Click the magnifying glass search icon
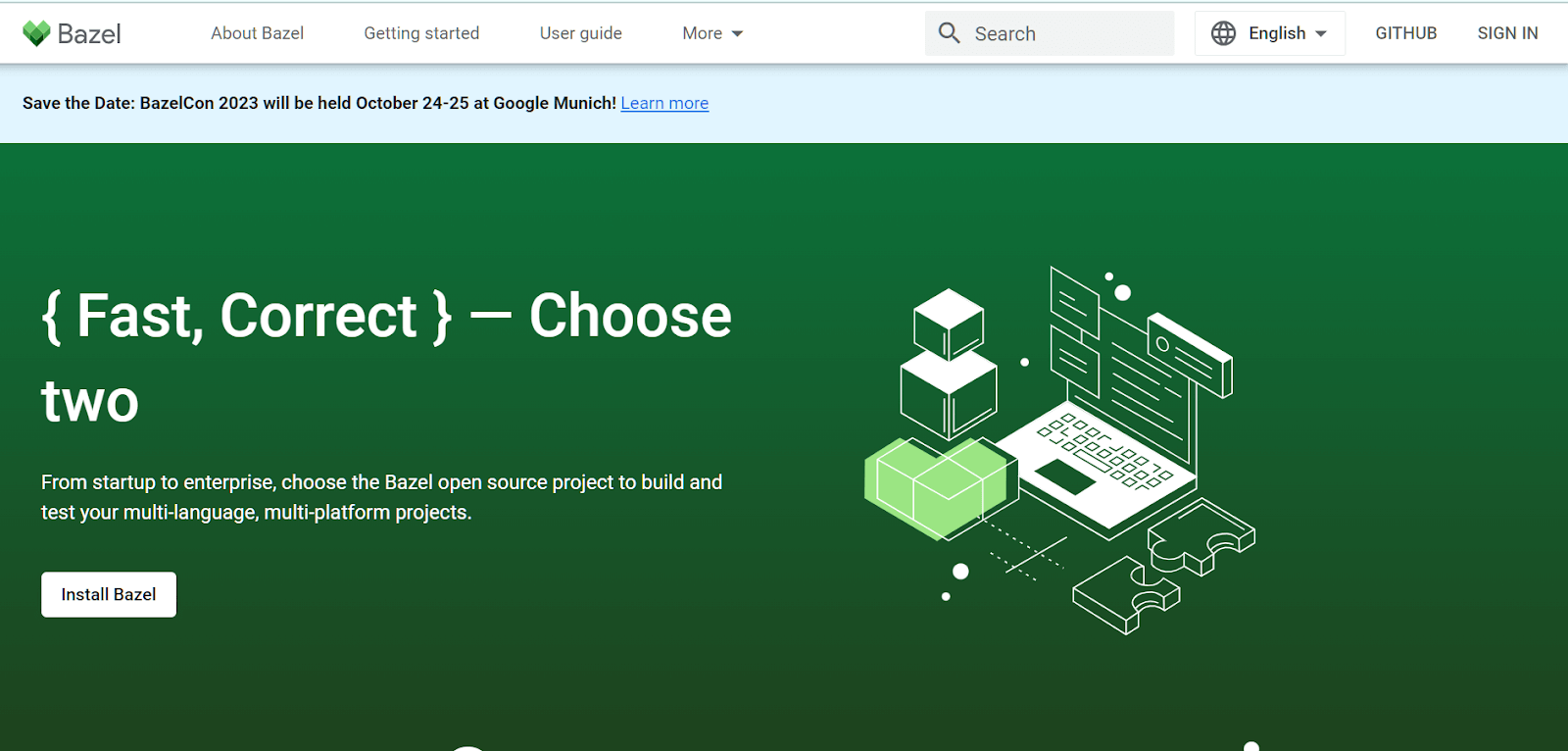The height and width of the screenshot is (751, 1568). click(949, 33)
